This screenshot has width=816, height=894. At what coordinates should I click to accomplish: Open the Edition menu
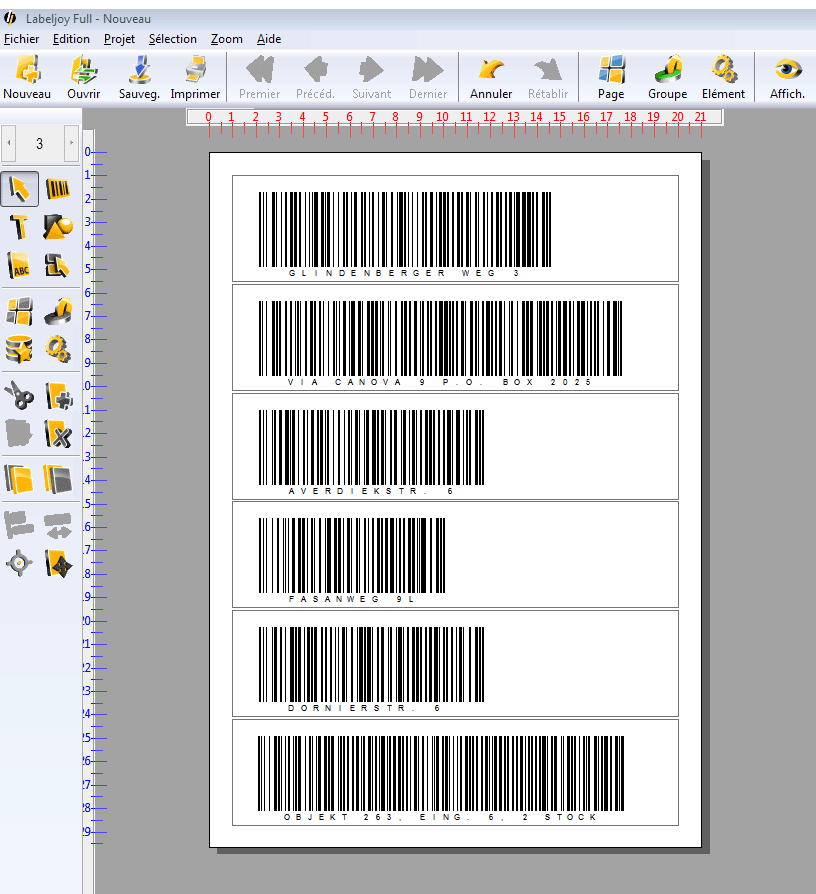click(71, 39)
